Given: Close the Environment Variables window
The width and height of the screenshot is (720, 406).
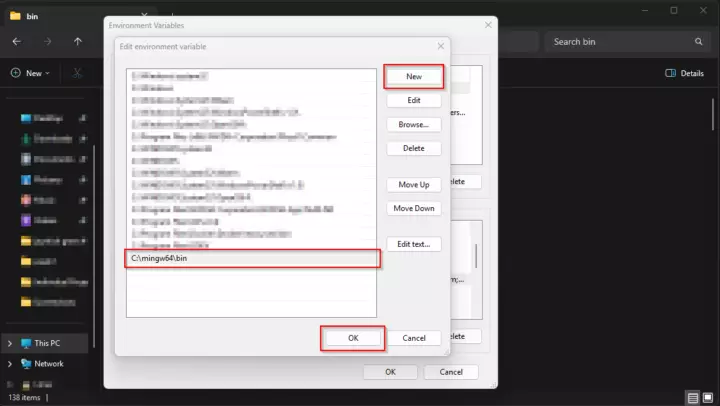Looking at the screenshot, I should (487, 23).
